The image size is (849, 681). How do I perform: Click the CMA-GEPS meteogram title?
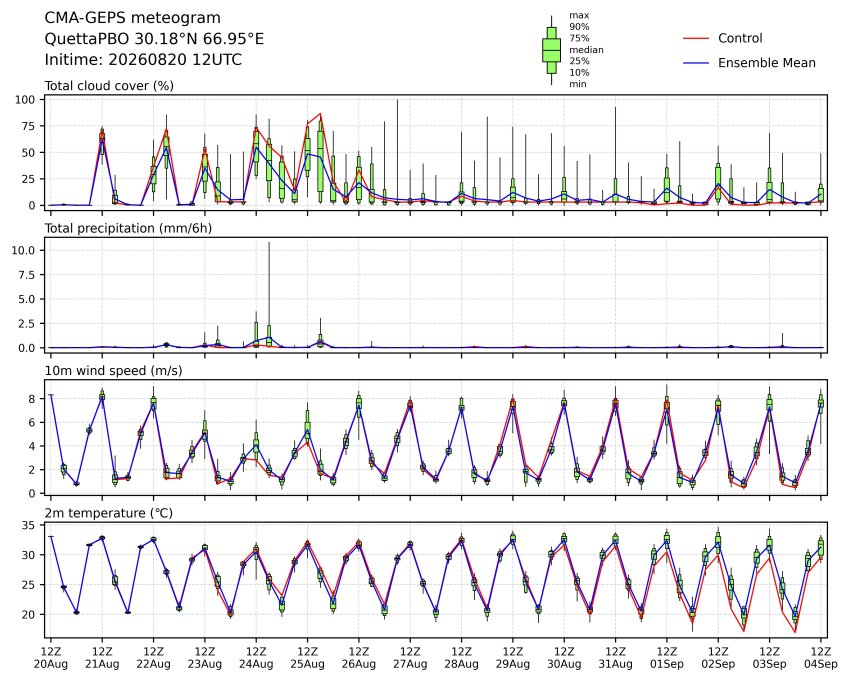tap(133, 18)
